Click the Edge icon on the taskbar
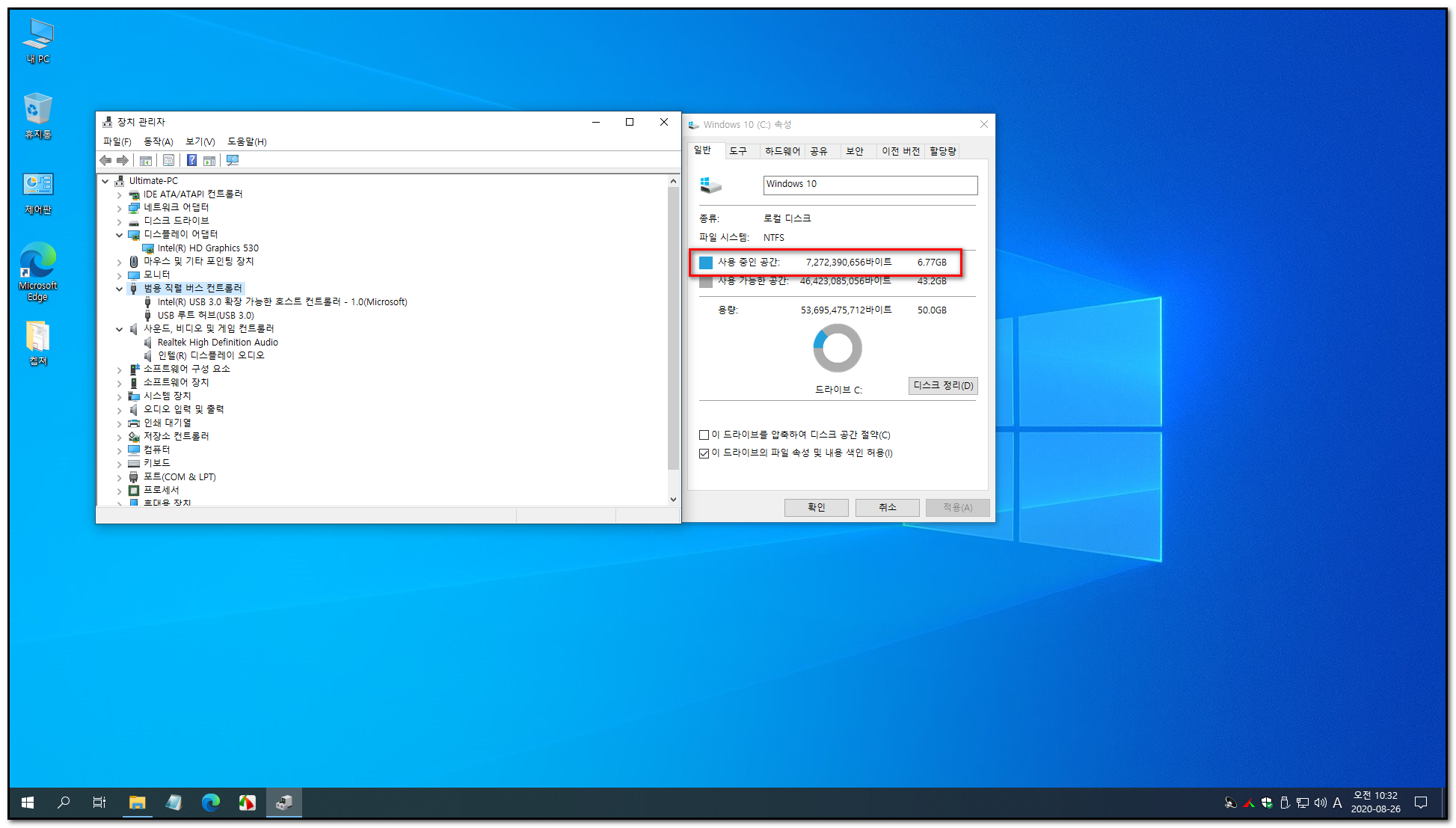The width and height of the screenshot is (1456, 828). (x=211, y=803)
